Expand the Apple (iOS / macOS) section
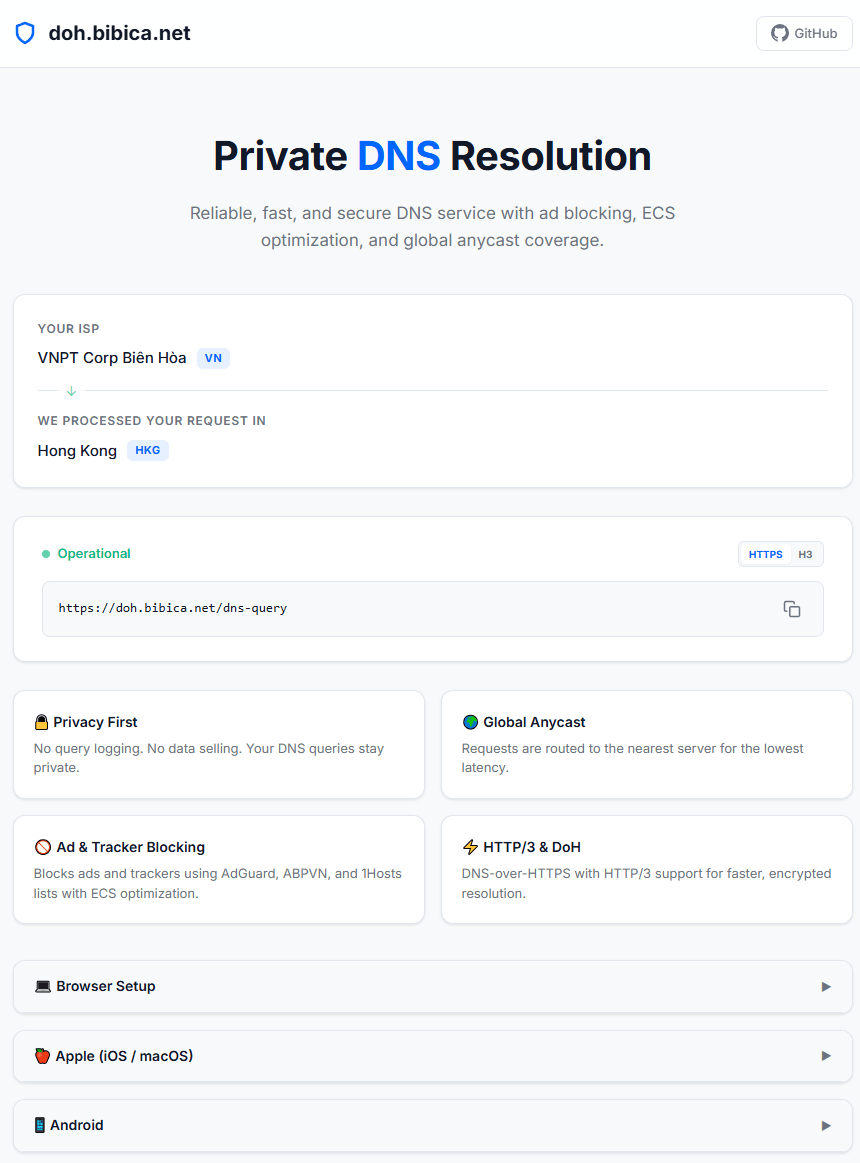Image resolution: width=860 pixels, height=1163 pixels. (433, 1055)
